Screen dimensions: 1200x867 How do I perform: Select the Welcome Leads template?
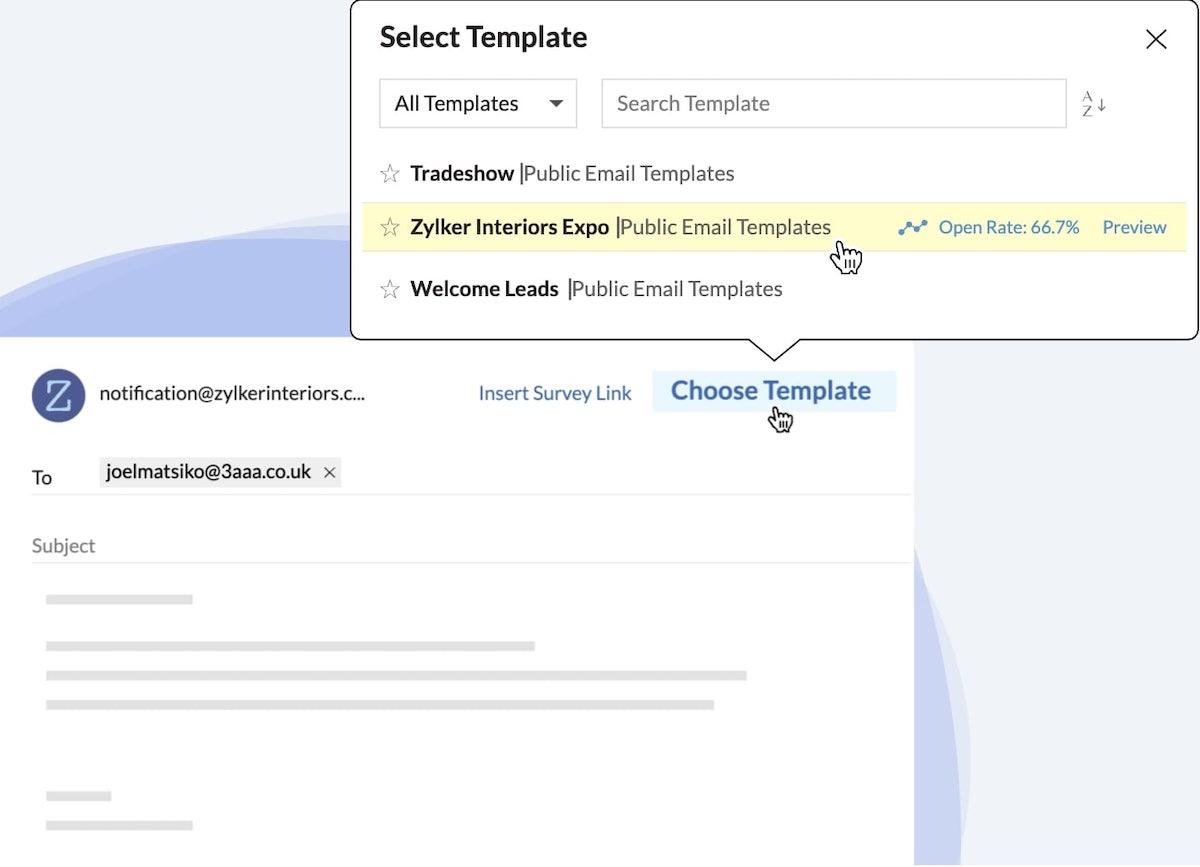(484, 290)
